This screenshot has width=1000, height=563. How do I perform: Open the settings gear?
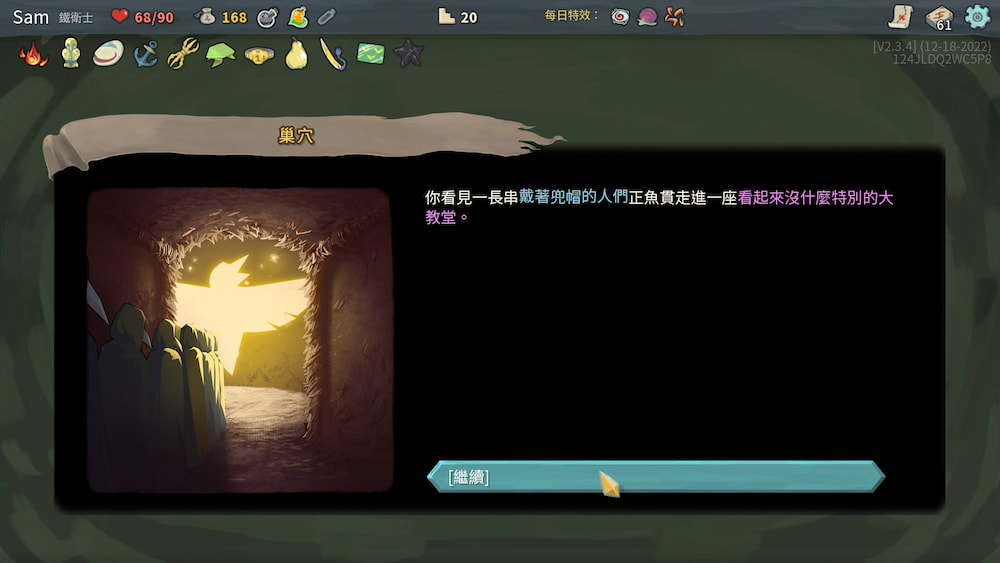pyautogui.click(x=977, y=17)
